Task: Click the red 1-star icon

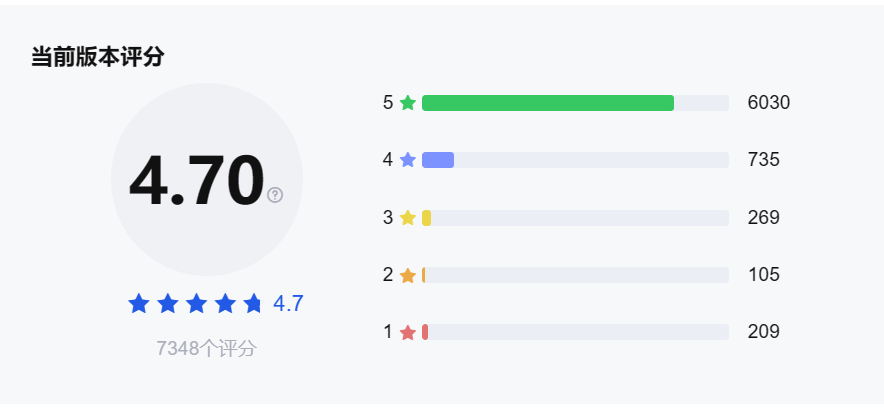Action: (x=408, y=332)
